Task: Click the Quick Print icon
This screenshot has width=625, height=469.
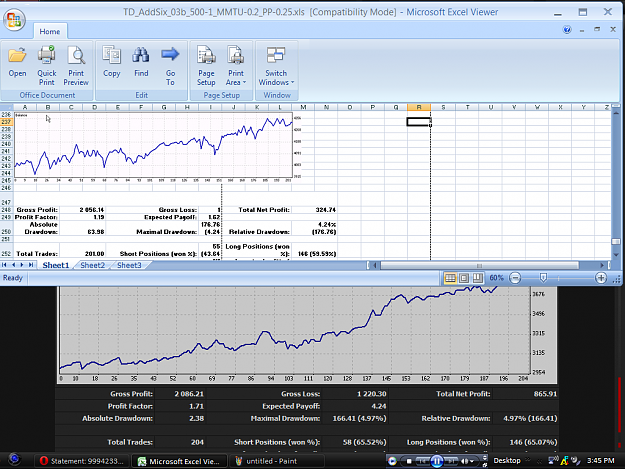Action: point(47,55)
